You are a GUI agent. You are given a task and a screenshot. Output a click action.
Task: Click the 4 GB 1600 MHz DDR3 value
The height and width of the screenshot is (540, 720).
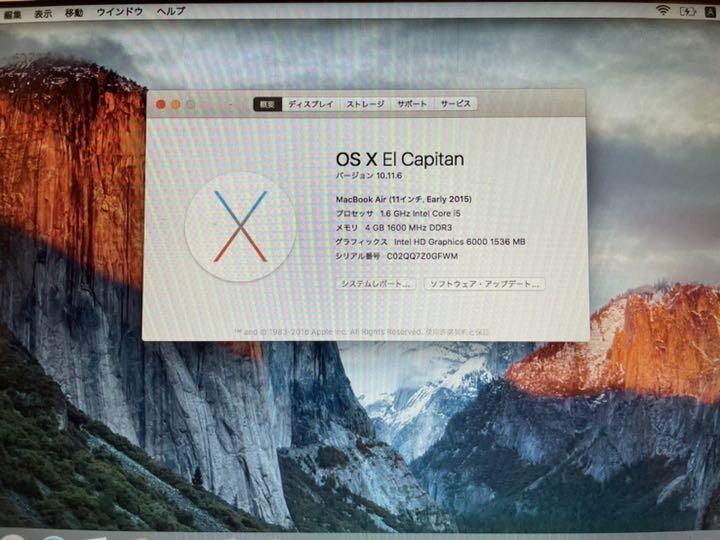pyautogui.click(x=409, y=228)
